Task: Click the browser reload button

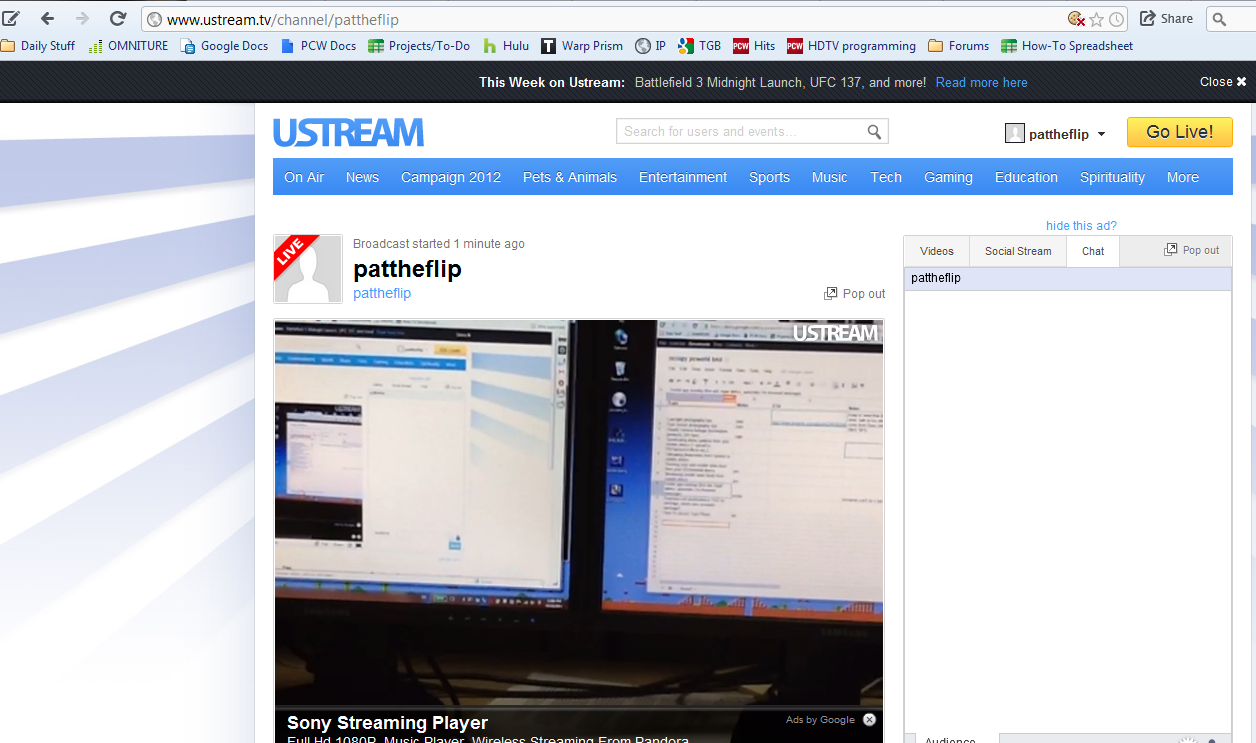Action: click(117, 19)
